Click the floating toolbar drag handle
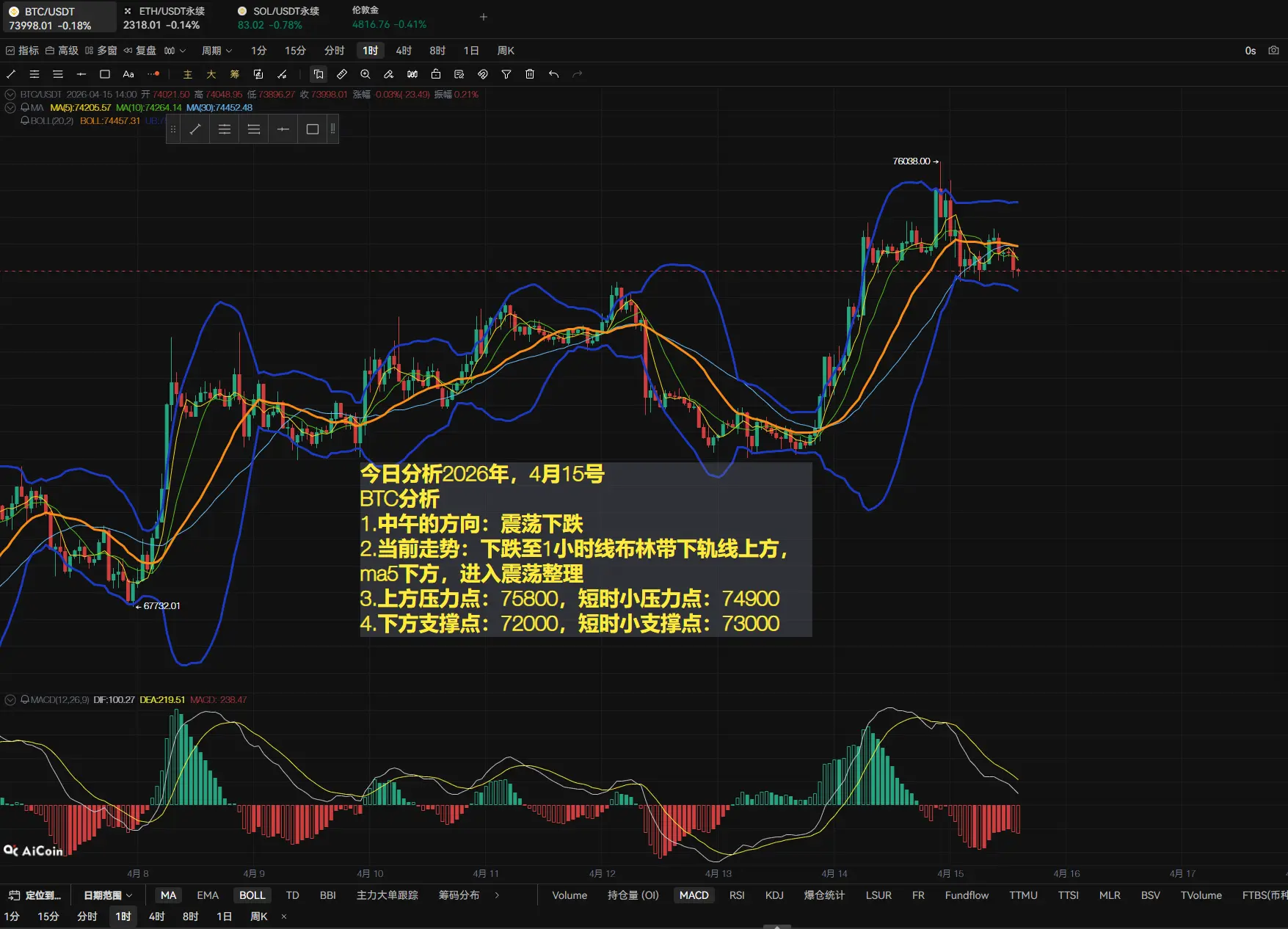The height and width of the screenshot is (929, 1288). point(173,129)
